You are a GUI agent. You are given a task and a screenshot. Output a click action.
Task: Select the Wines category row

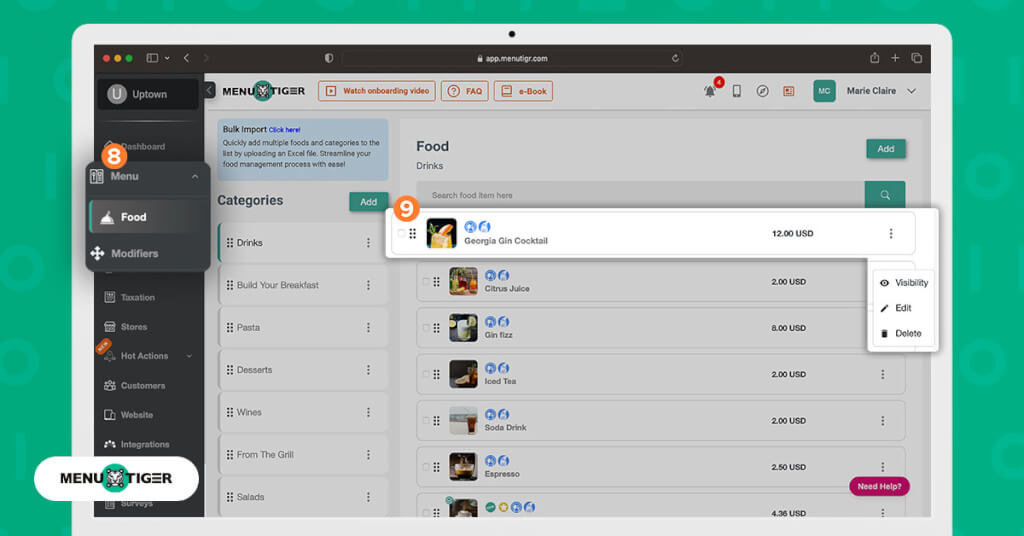point(303,413)
